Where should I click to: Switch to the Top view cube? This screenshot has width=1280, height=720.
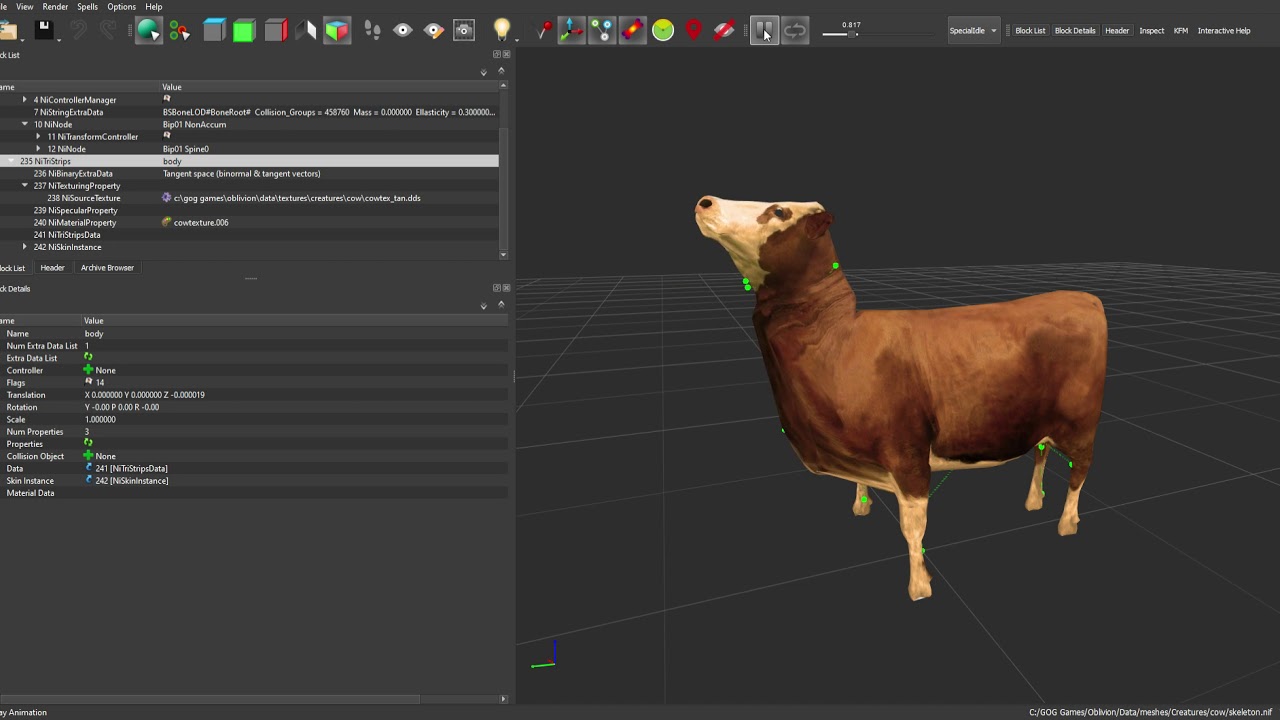click(x=213, y=31)
